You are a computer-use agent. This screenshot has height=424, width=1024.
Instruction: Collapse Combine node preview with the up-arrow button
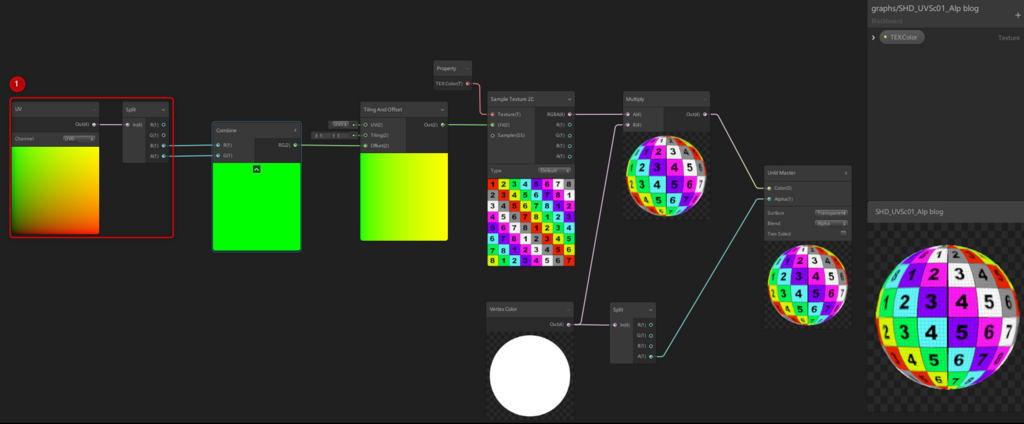coord(257,169)
